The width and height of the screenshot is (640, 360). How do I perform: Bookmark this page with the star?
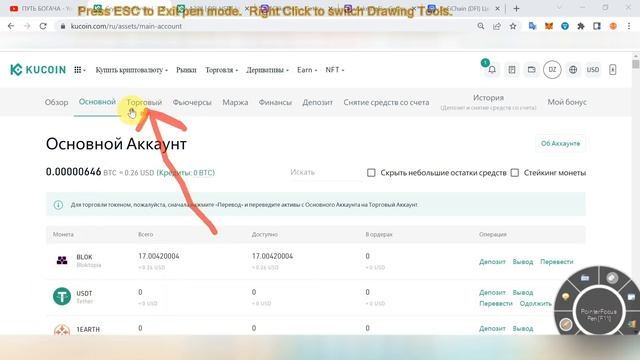(513, 26)
